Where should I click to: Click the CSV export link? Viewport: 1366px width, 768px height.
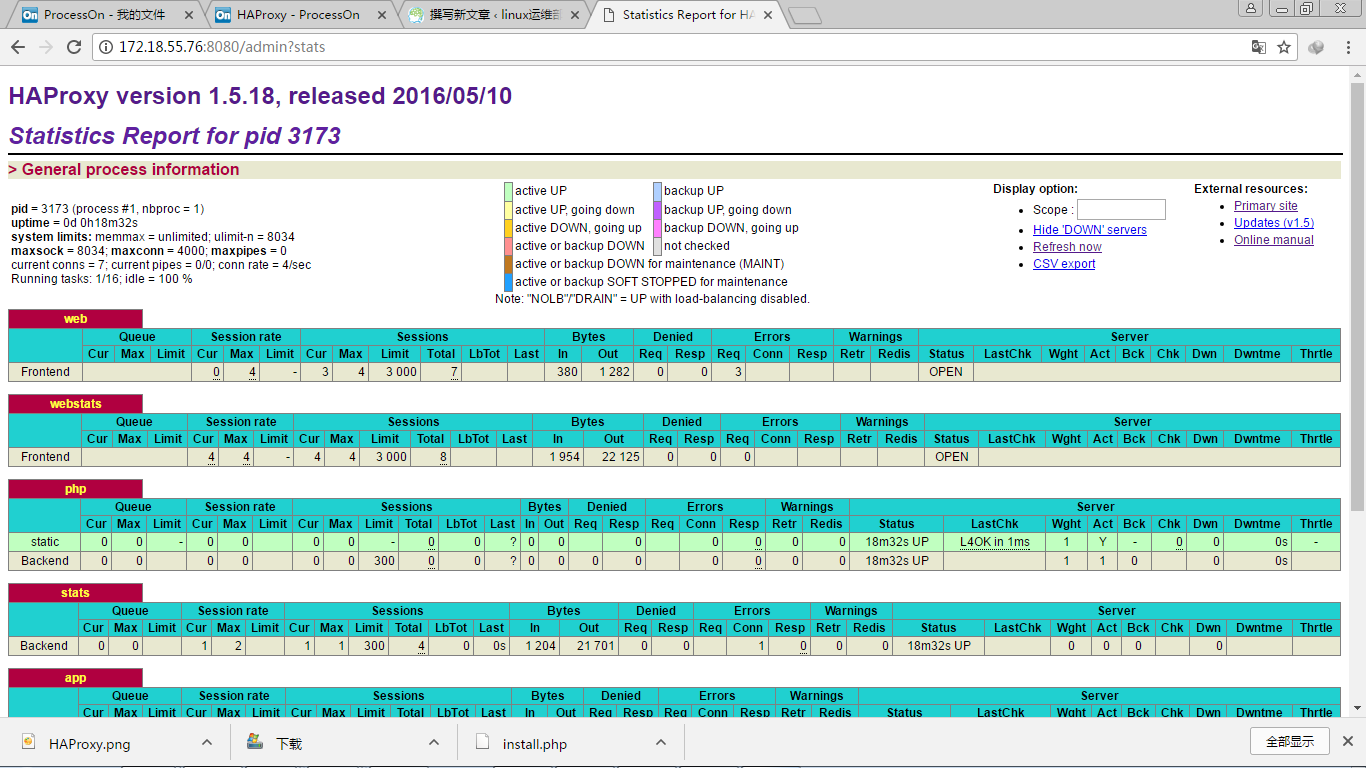click(1064, 264)
